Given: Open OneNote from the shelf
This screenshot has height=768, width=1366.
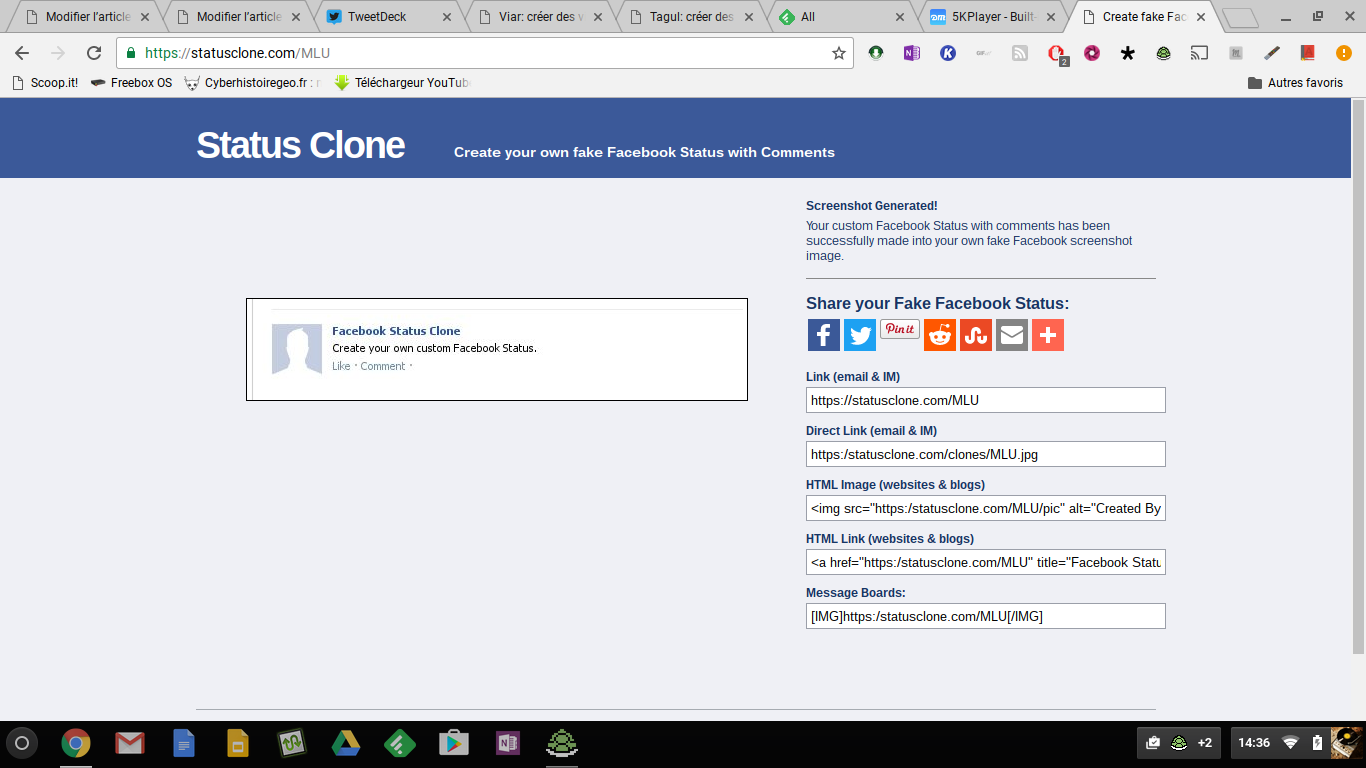Looking at the screenshot, I should click(x=508, y=743).
